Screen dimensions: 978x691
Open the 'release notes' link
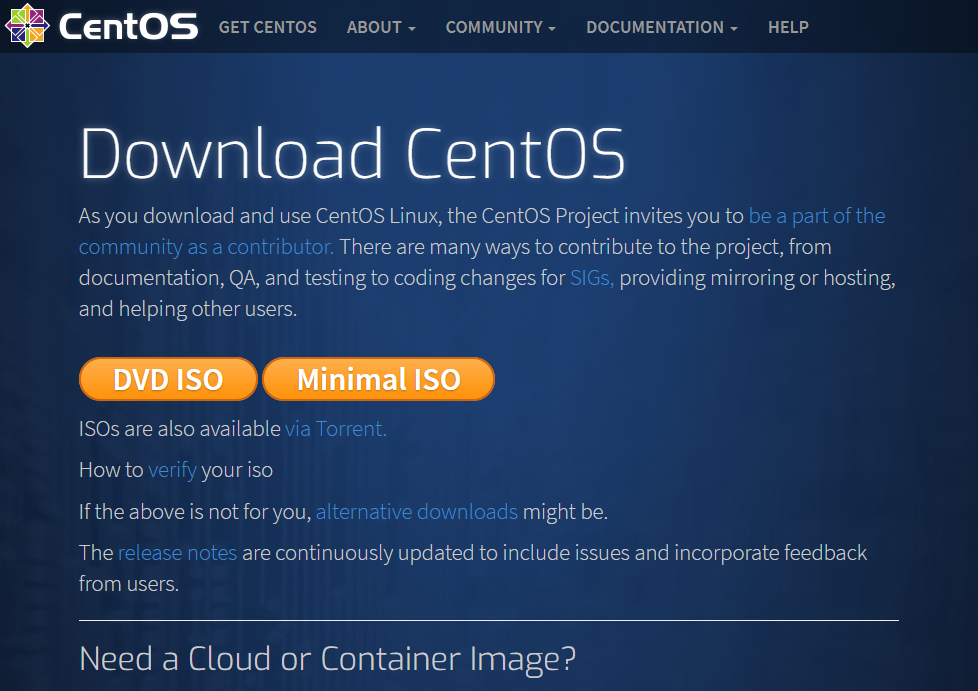pyautogui.click(x=177, y=553)
